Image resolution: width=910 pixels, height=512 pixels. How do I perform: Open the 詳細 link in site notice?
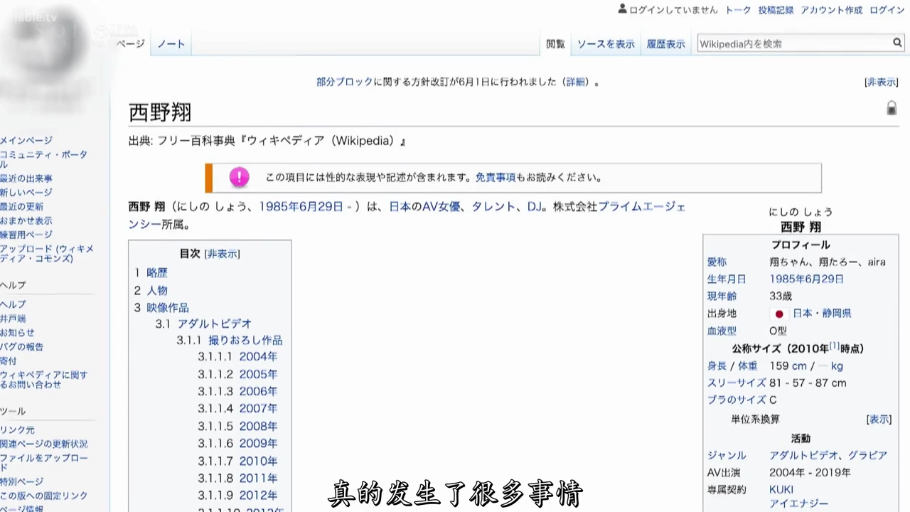click(575, 82)
